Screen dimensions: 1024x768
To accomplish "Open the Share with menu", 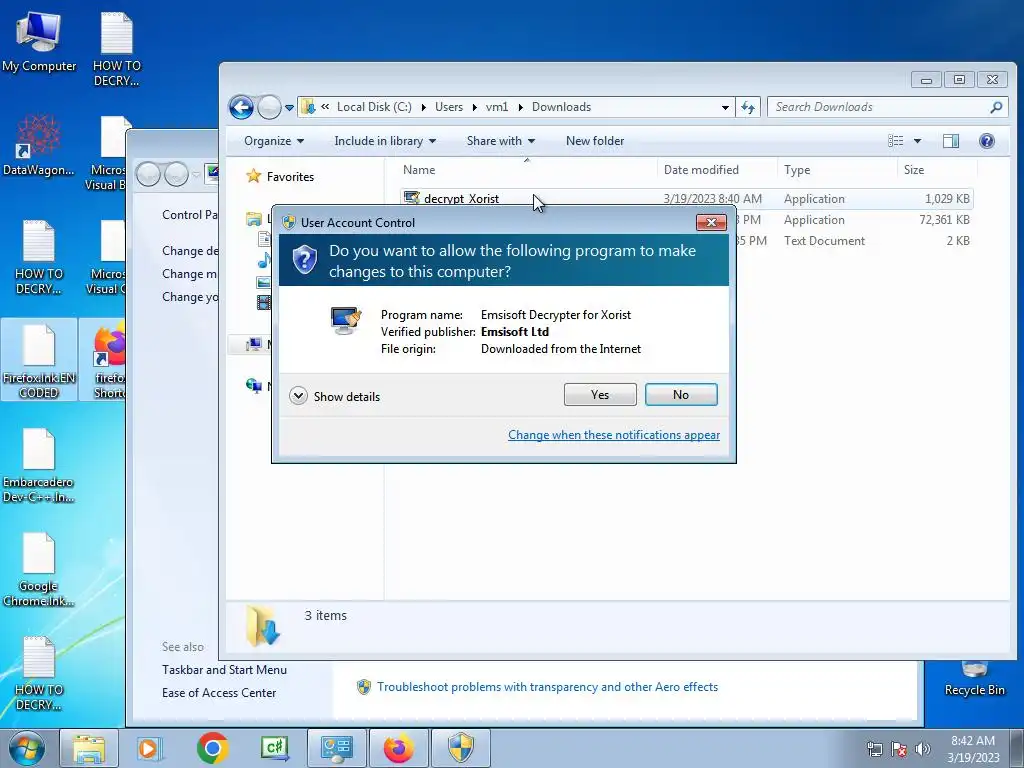I will [500, 141].
